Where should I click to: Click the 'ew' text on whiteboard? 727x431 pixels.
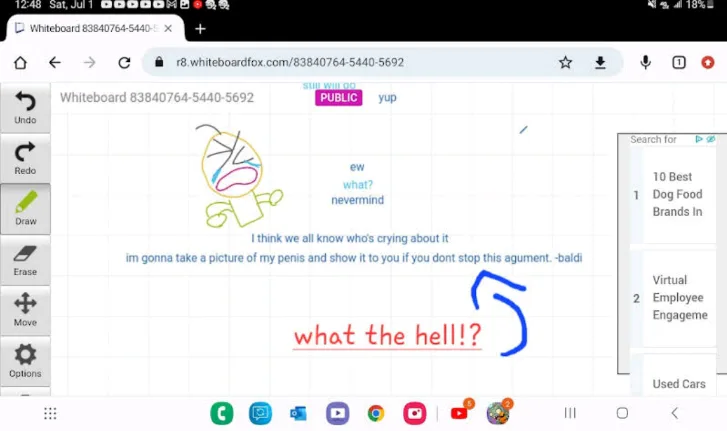[x=357, y=167]
